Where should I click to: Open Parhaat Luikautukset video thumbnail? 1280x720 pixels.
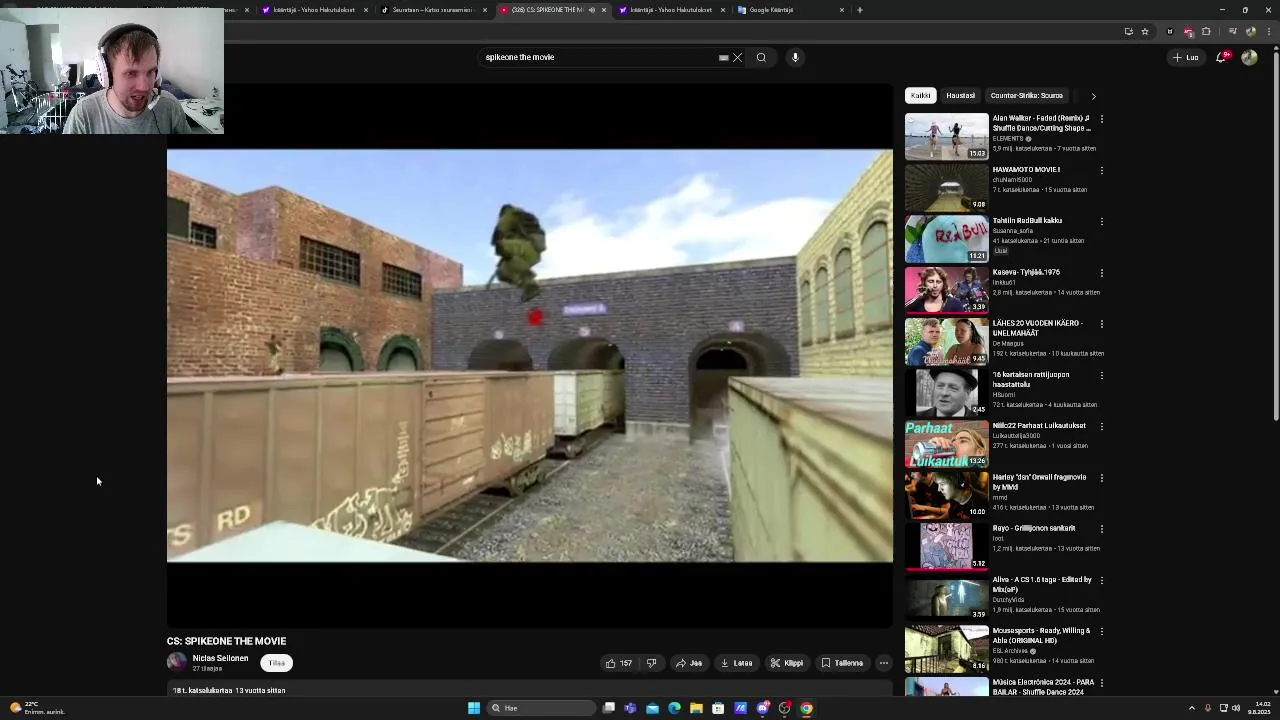(946, 443)
